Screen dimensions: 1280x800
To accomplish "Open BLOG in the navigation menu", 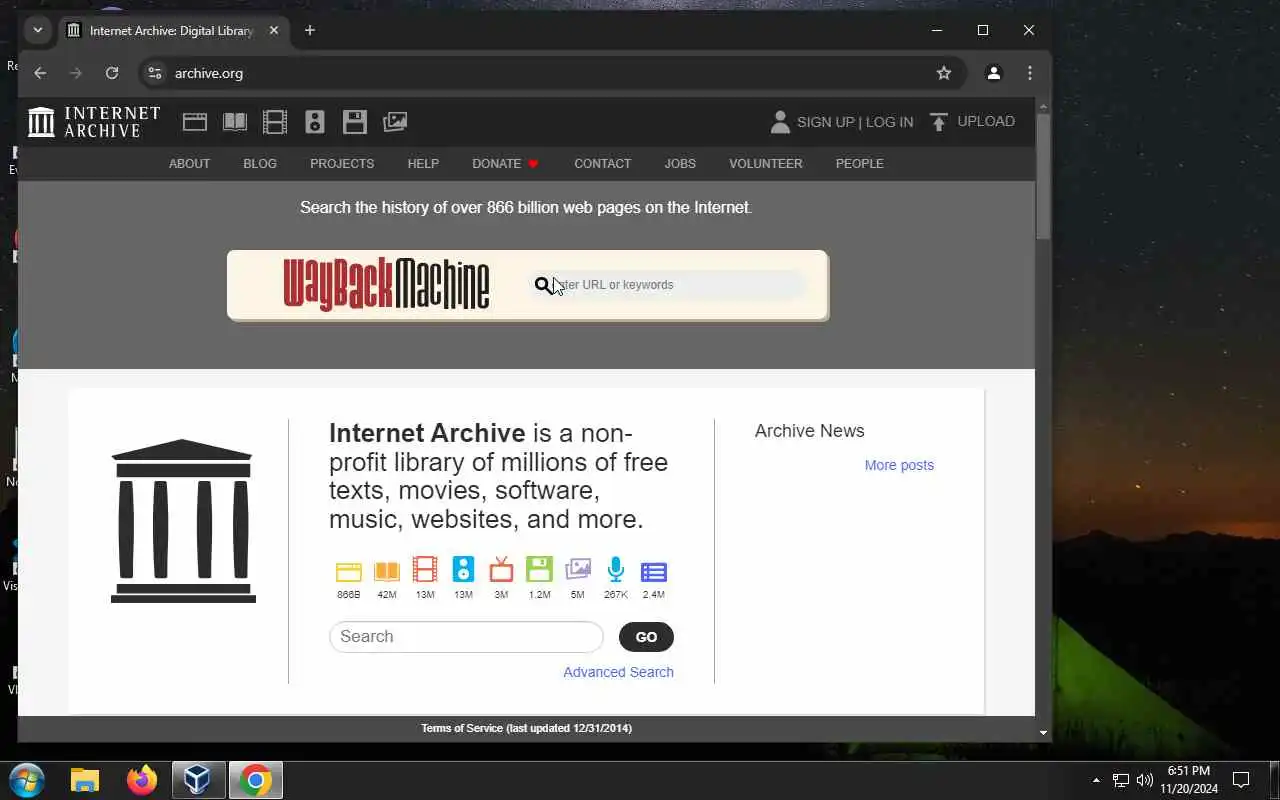I will 260,164.
